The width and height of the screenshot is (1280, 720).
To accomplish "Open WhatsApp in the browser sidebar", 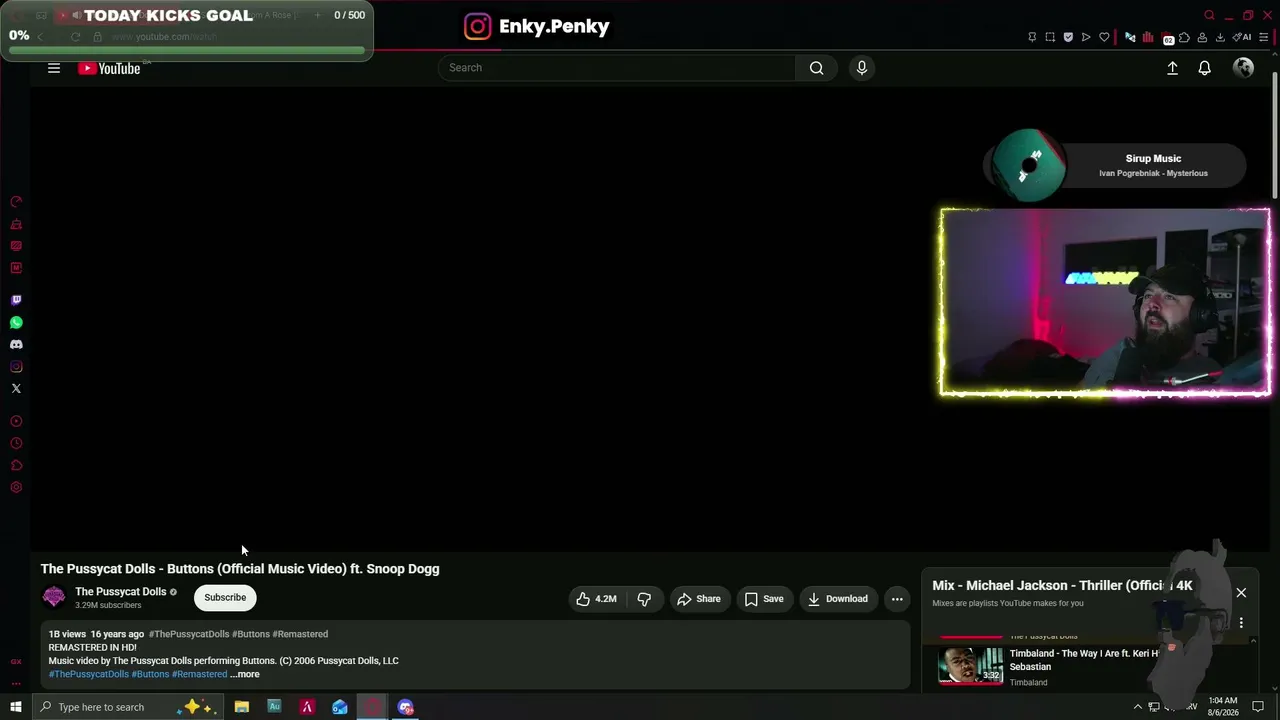I will [x=16, y=323].
